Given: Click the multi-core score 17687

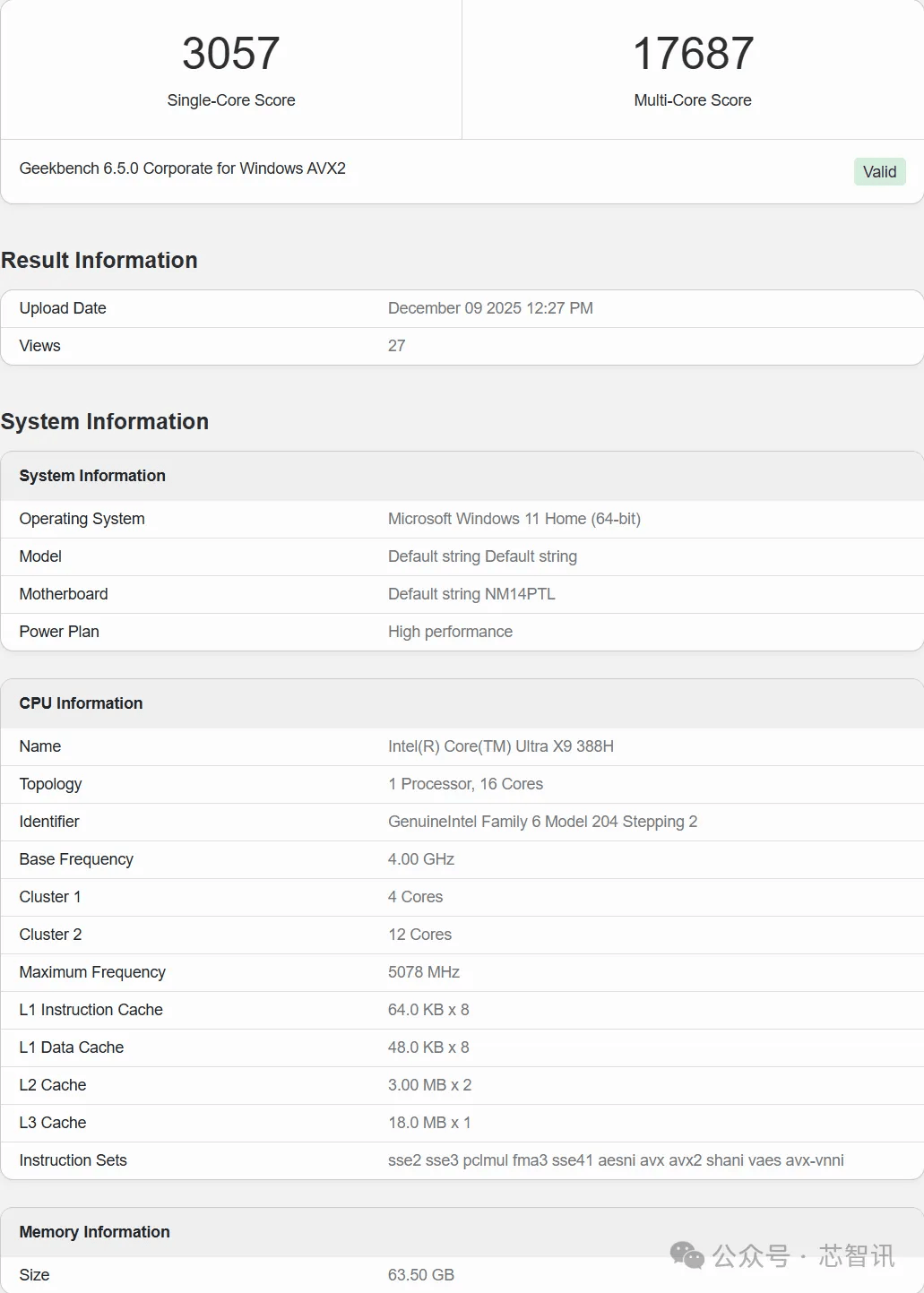Looking at the screenshot, I should click(693, 54).
